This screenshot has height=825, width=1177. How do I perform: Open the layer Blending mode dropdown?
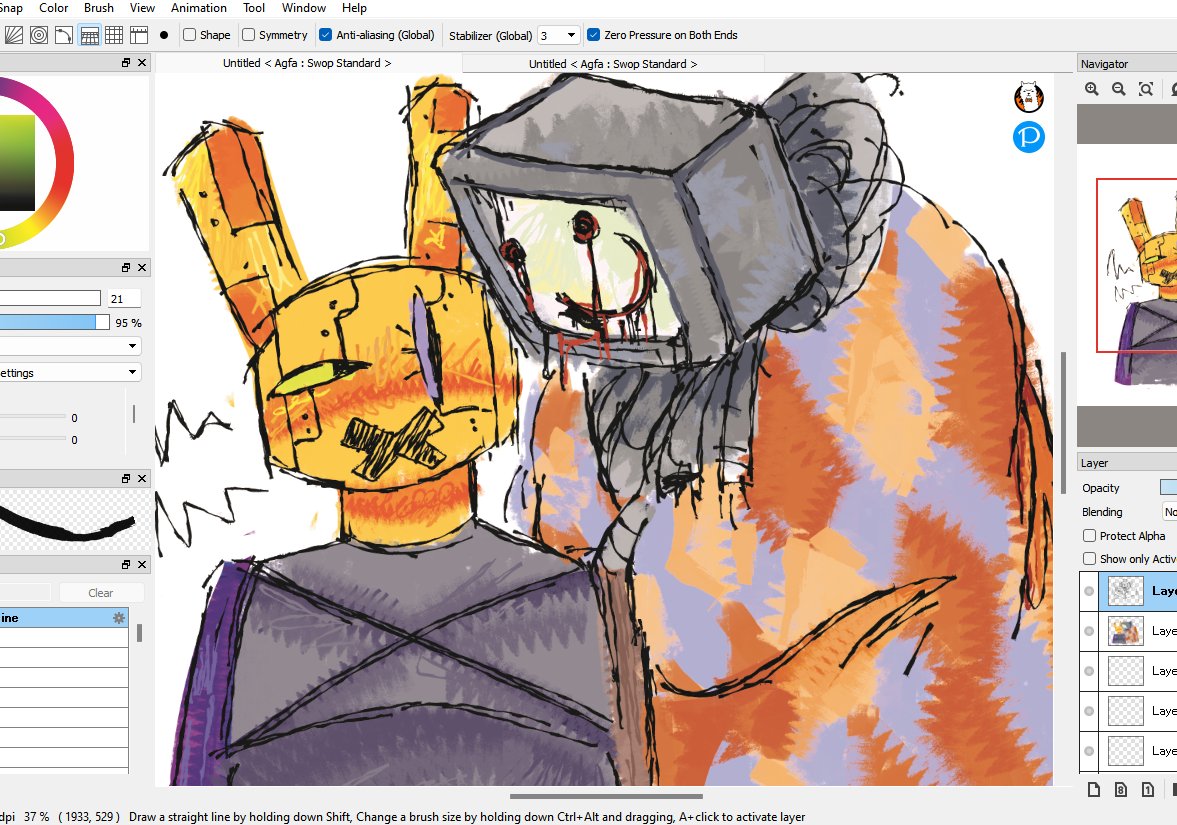(1169, 512)
